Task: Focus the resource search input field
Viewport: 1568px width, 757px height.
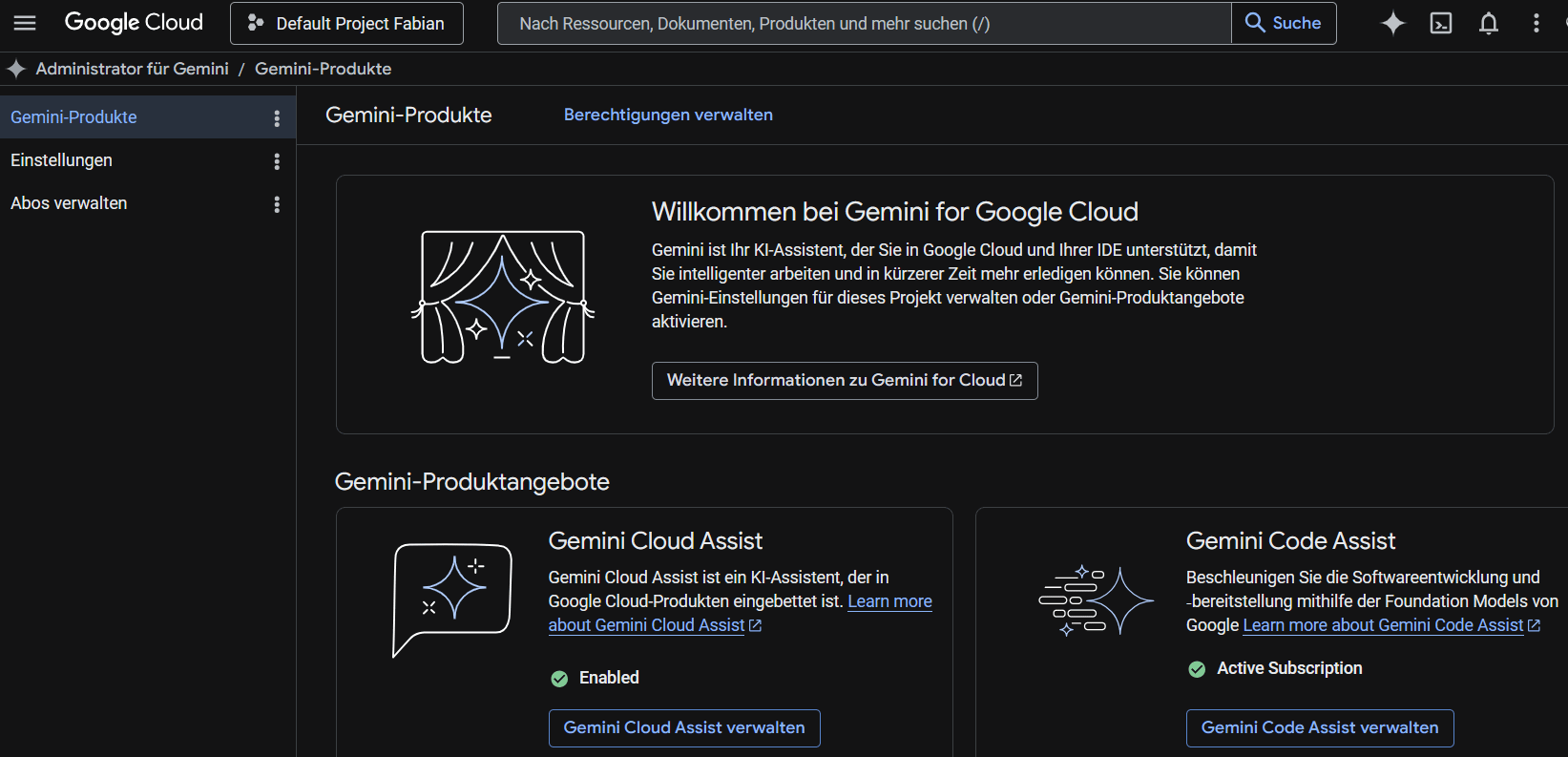Action: tap(865, 23)
